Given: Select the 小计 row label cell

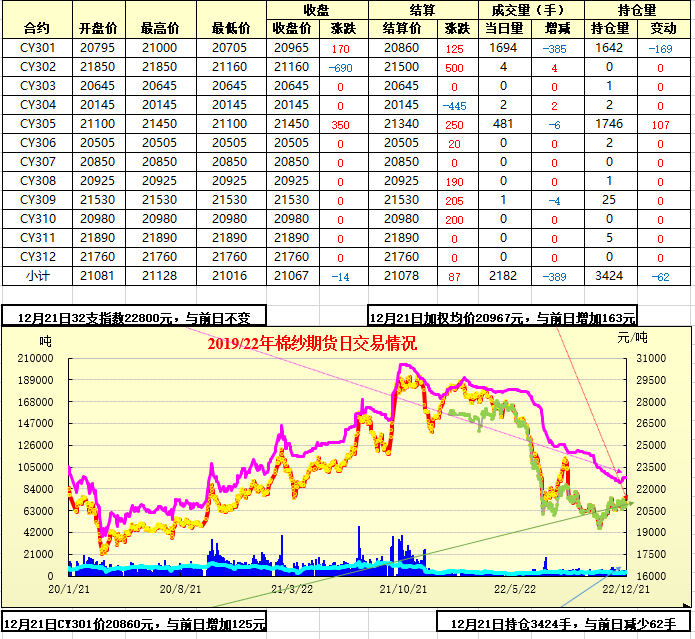Looking at the screenshot, I should [x=36, y=275].
